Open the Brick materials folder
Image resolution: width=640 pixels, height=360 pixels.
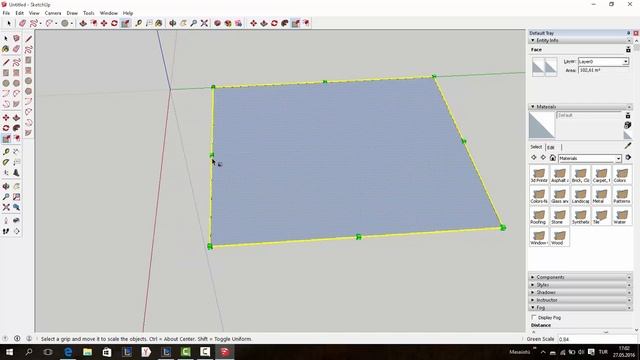(580, 174)
